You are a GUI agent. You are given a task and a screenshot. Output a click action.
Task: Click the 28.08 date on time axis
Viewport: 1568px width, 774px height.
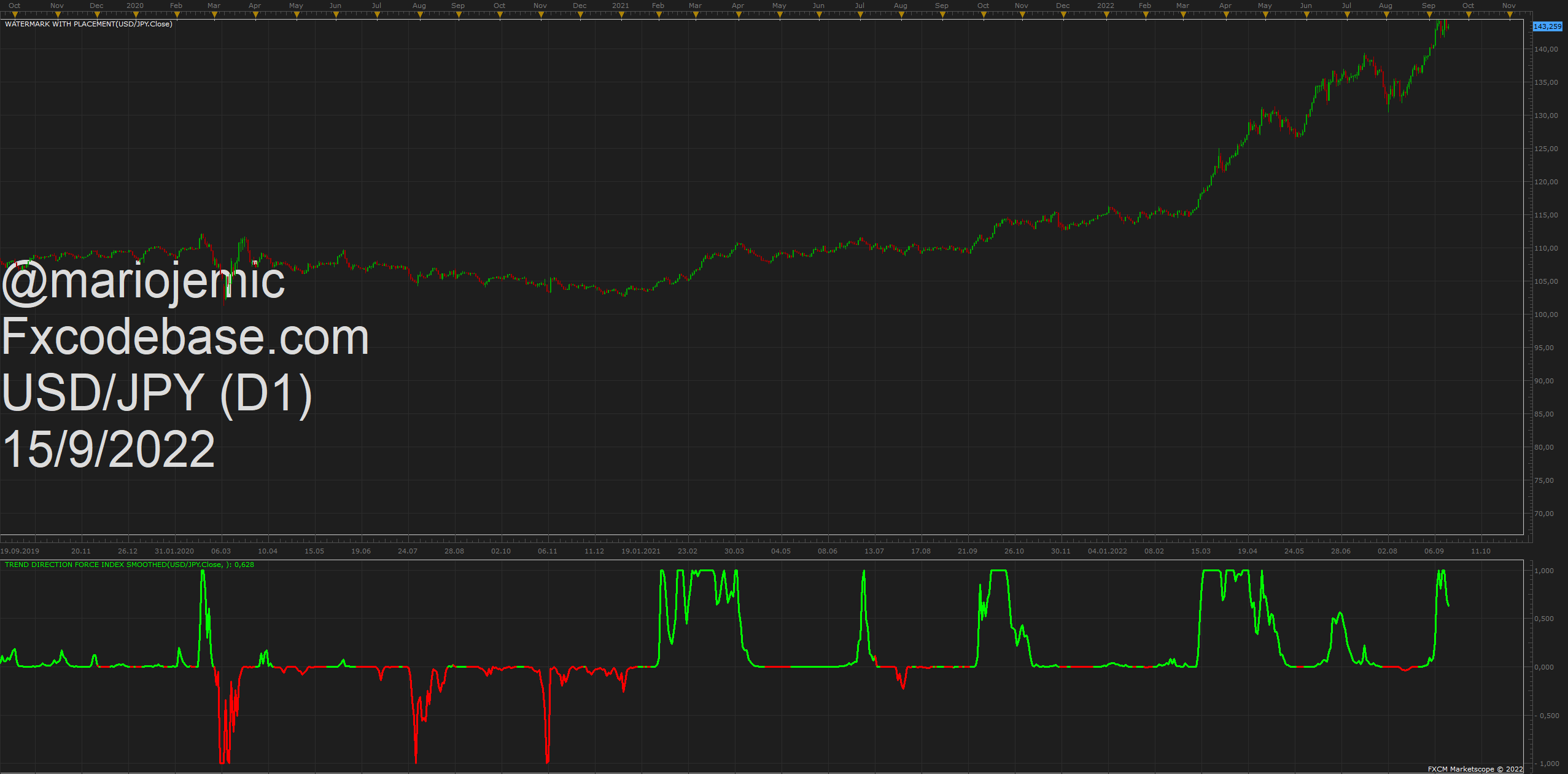454,551
